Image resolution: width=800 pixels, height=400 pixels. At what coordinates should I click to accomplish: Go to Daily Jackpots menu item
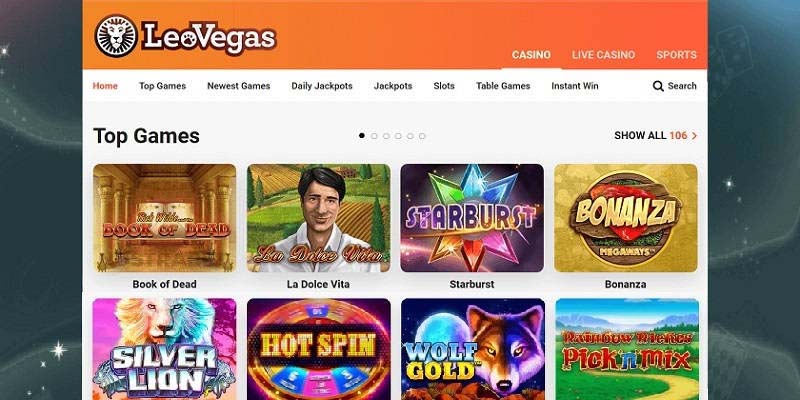coord(322,86)
